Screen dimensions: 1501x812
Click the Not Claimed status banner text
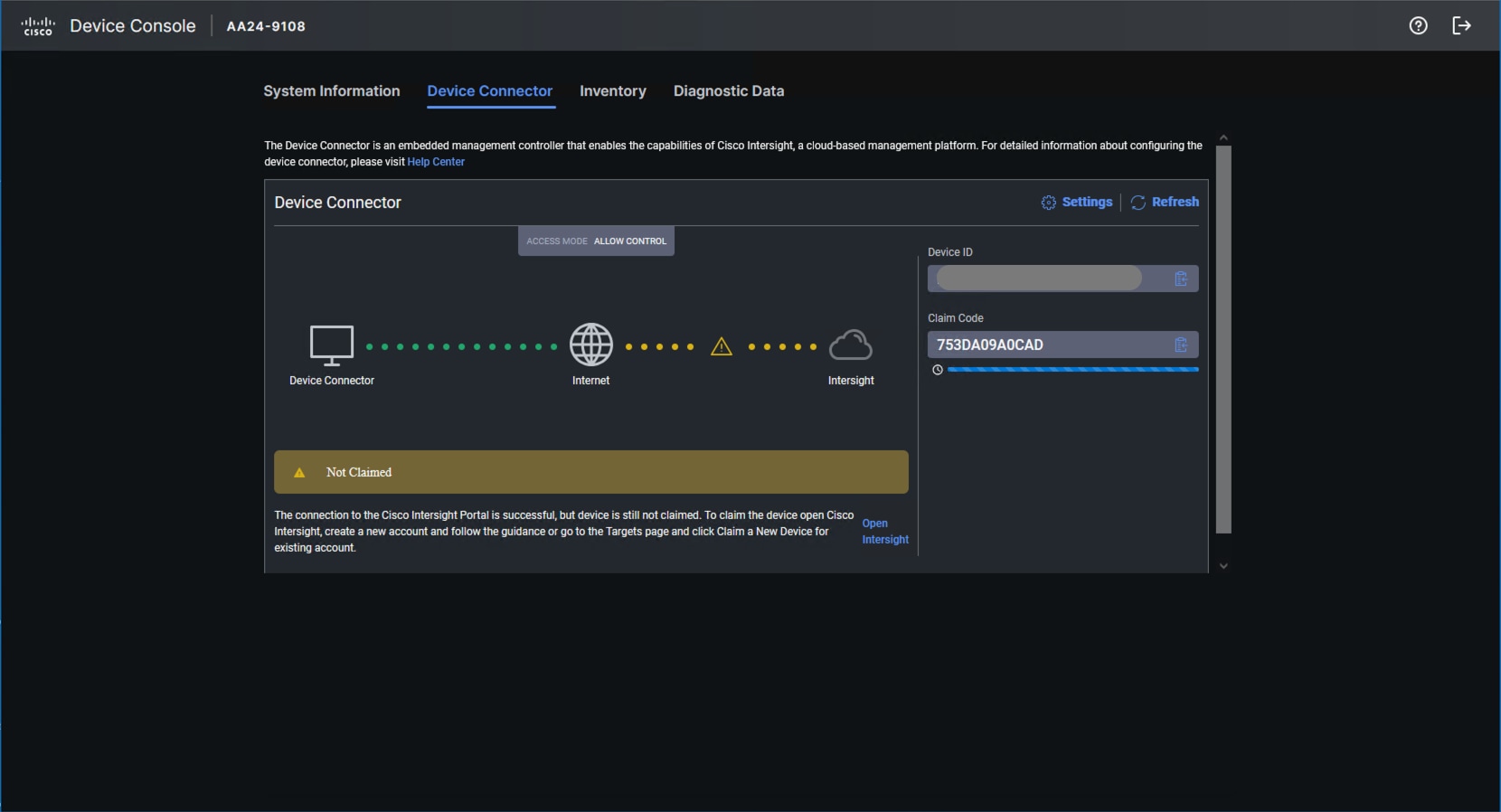359,472
